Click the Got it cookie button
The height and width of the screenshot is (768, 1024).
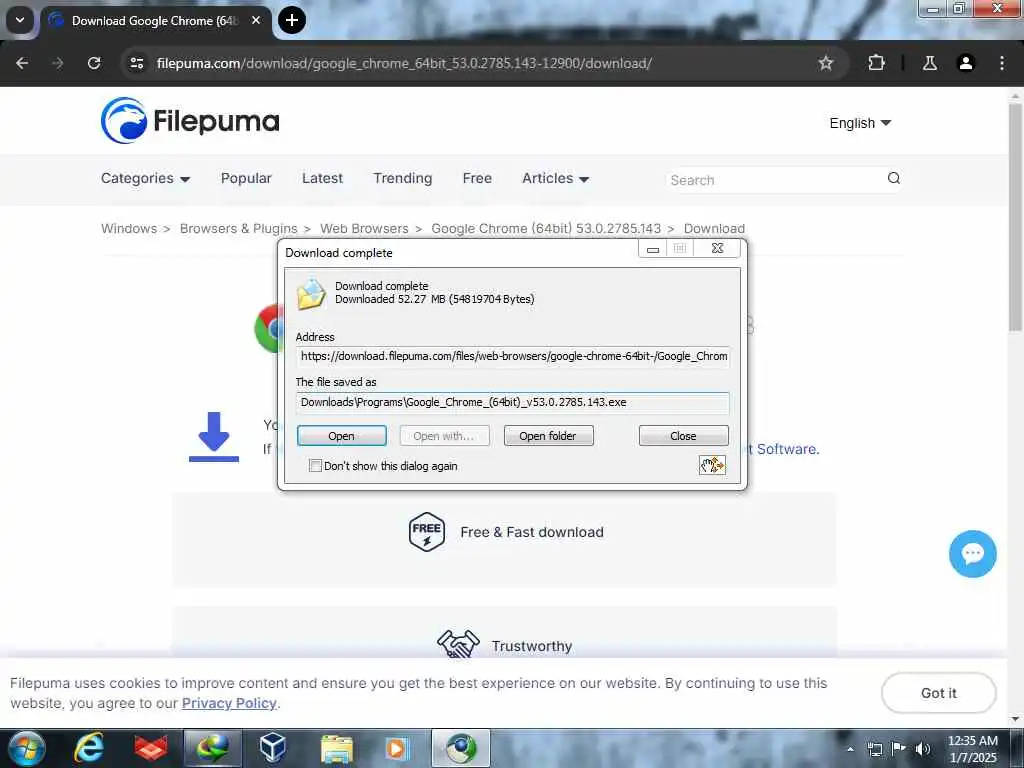click(938, 693)
